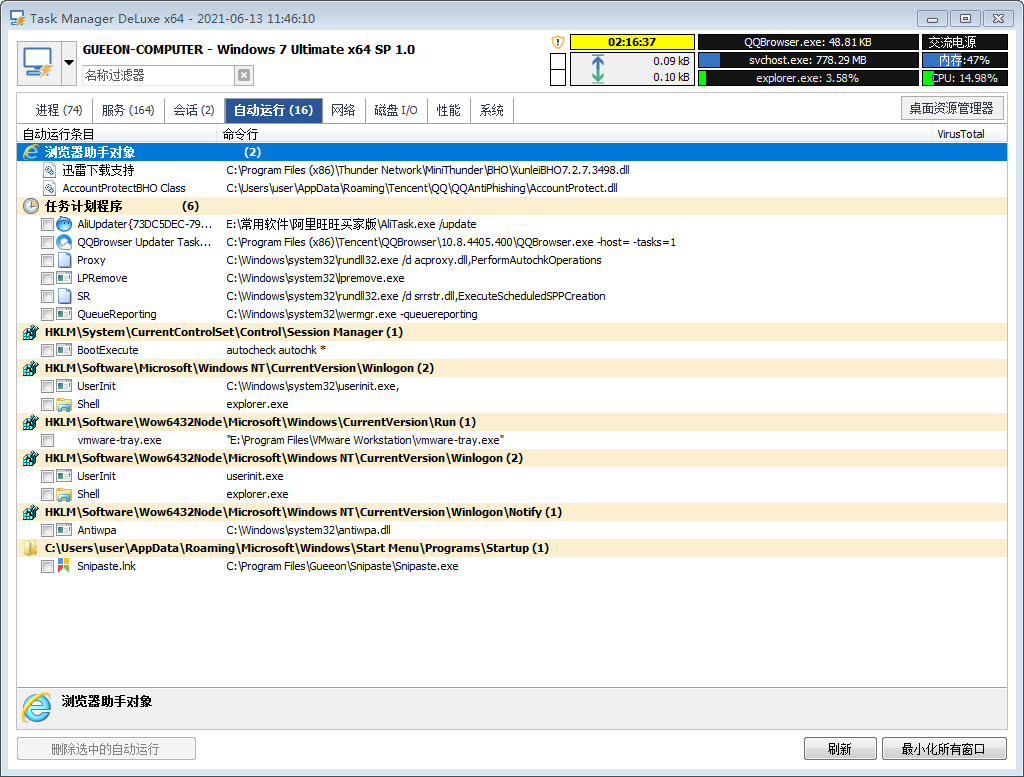Toggle Antiwpa checkbox

(x=47, y=531)
